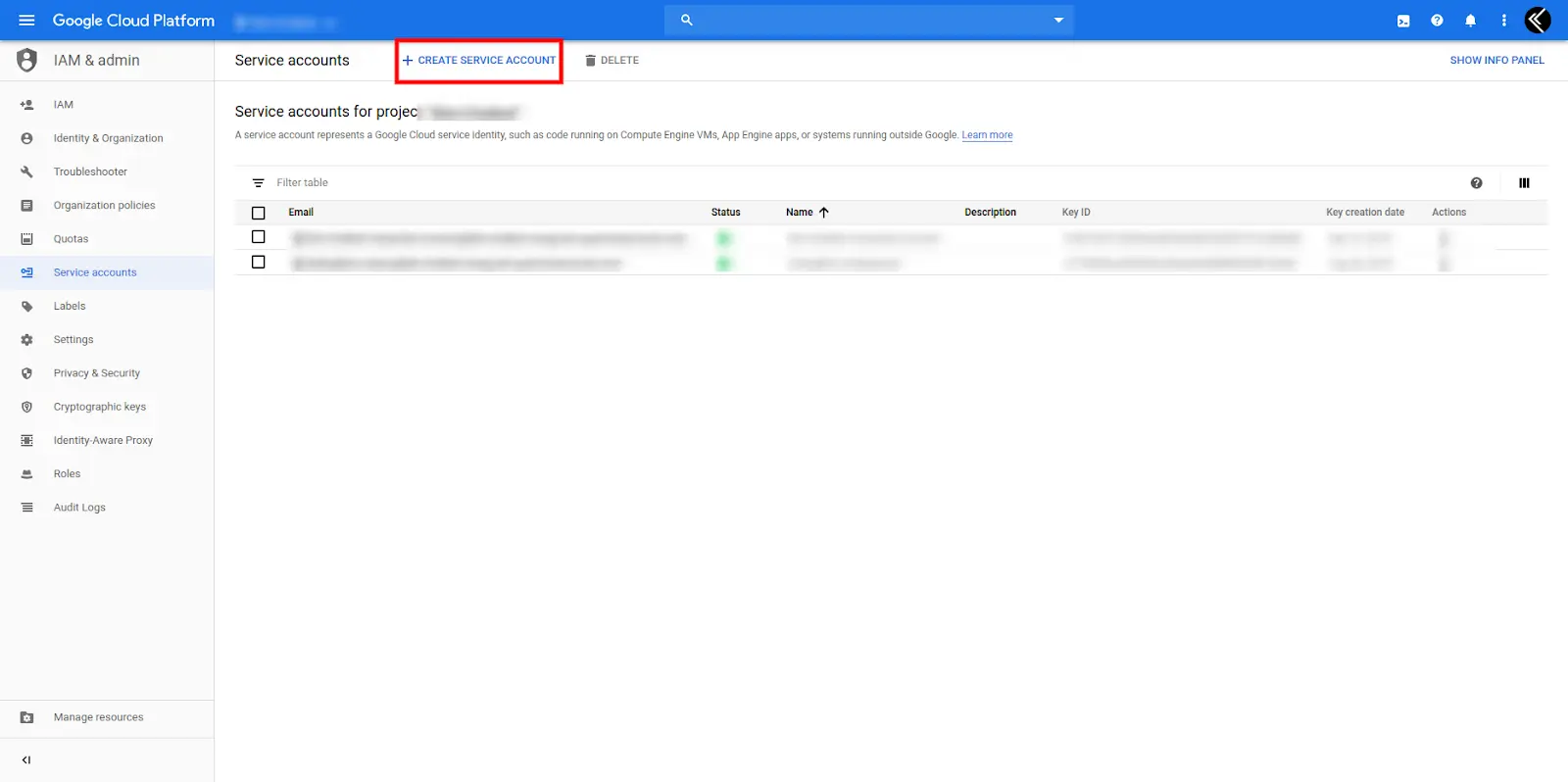1568x782 pixels.
Task: Open the top bar help icon
Action: pyautogui.click(x=1437, y=21)
